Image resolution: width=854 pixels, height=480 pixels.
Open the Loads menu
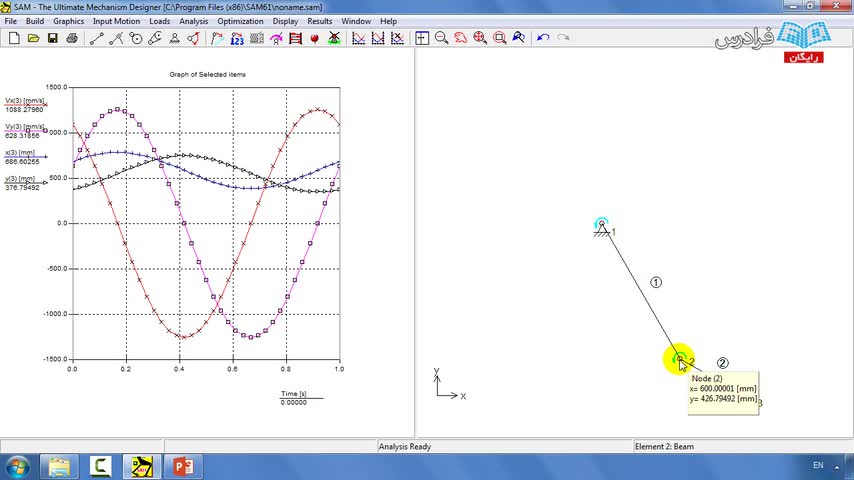pyautogui.click(x=160, y=21)
